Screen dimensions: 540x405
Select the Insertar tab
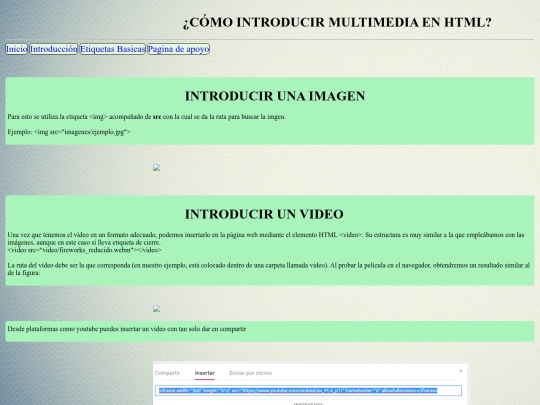205,373
